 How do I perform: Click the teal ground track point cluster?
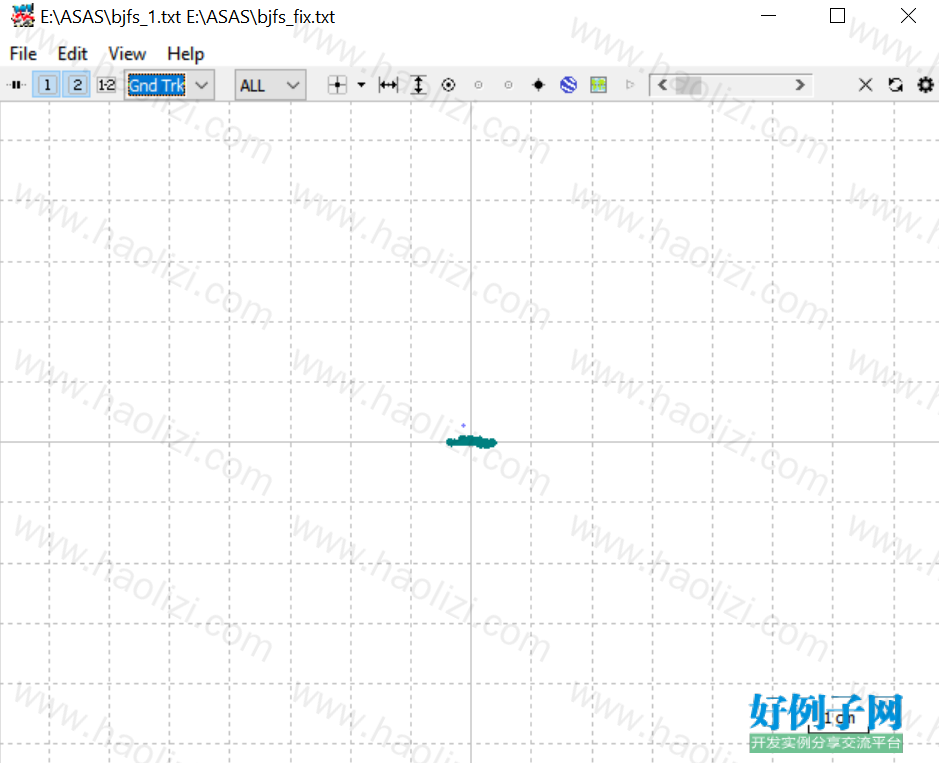pos(471,442)
